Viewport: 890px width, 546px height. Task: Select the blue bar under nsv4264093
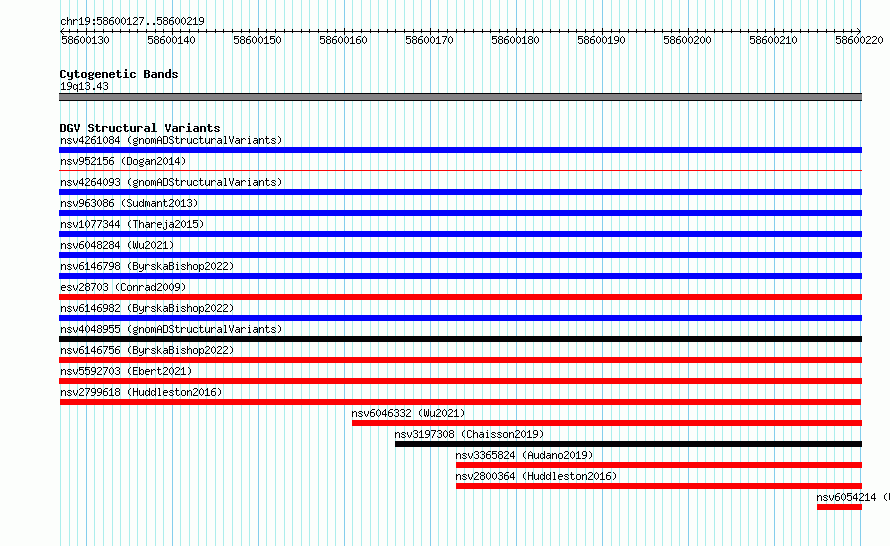pyautogui.click(x=460, y=192)
